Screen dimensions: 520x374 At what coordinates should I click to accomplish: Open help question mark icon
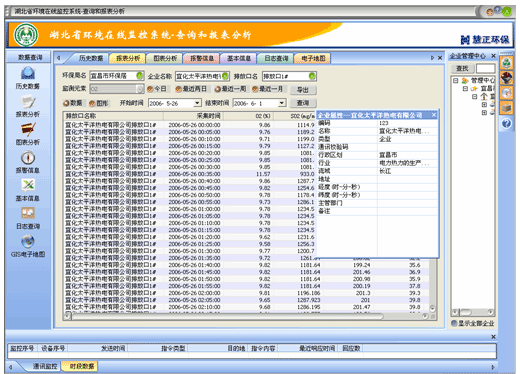(506, 124)
